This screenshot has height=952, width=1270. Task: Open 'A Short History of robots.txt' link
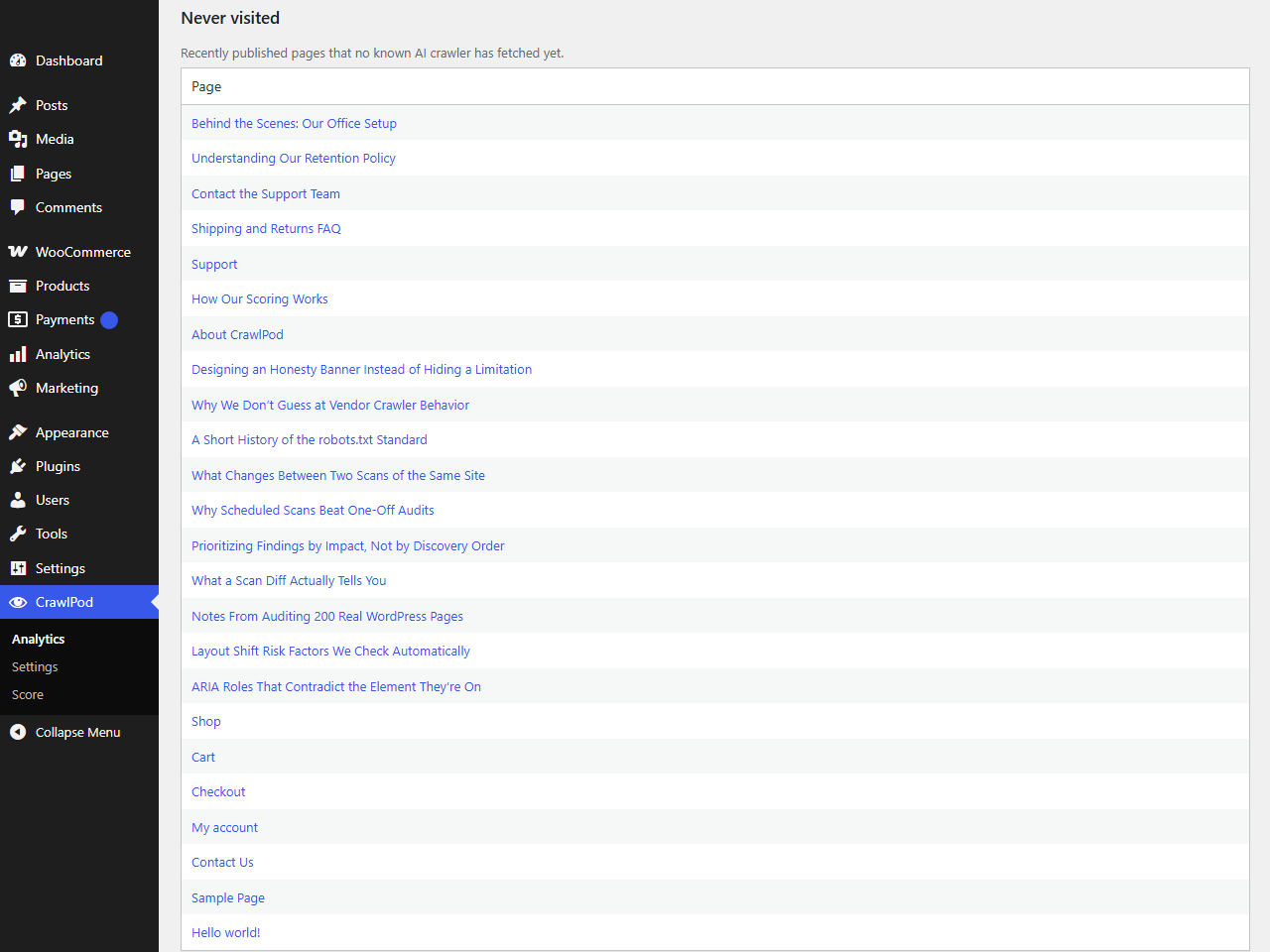pos(310,439)
